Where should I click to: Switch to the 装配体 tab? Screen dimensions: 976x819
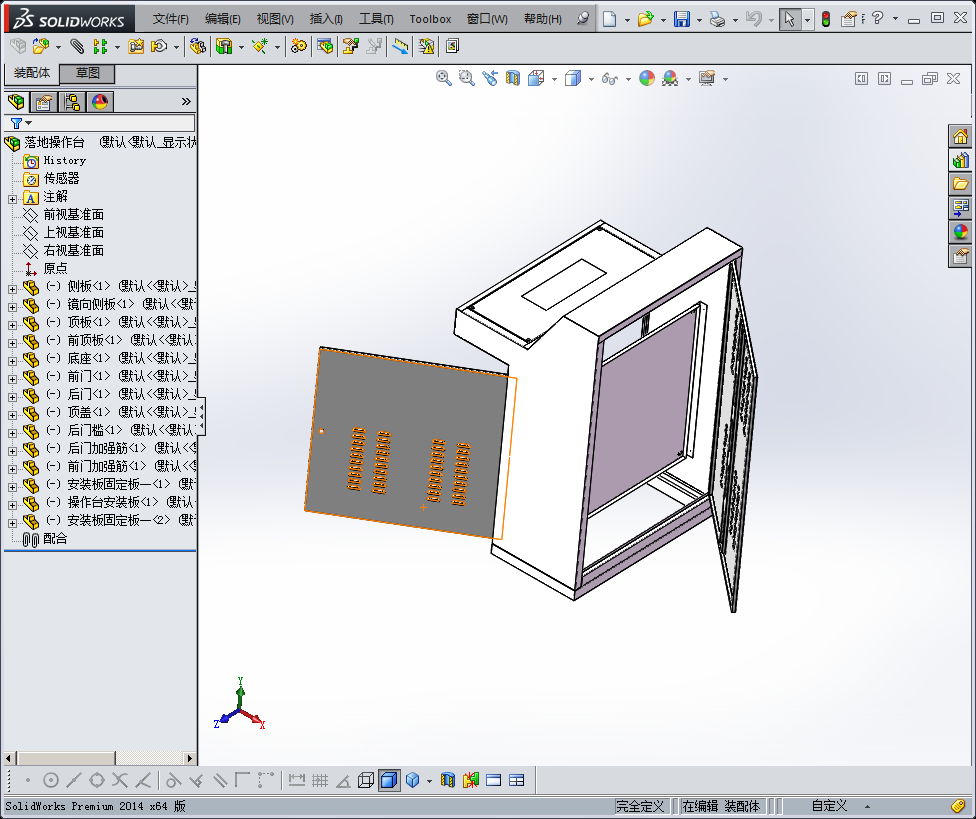(x=32, y=73)
